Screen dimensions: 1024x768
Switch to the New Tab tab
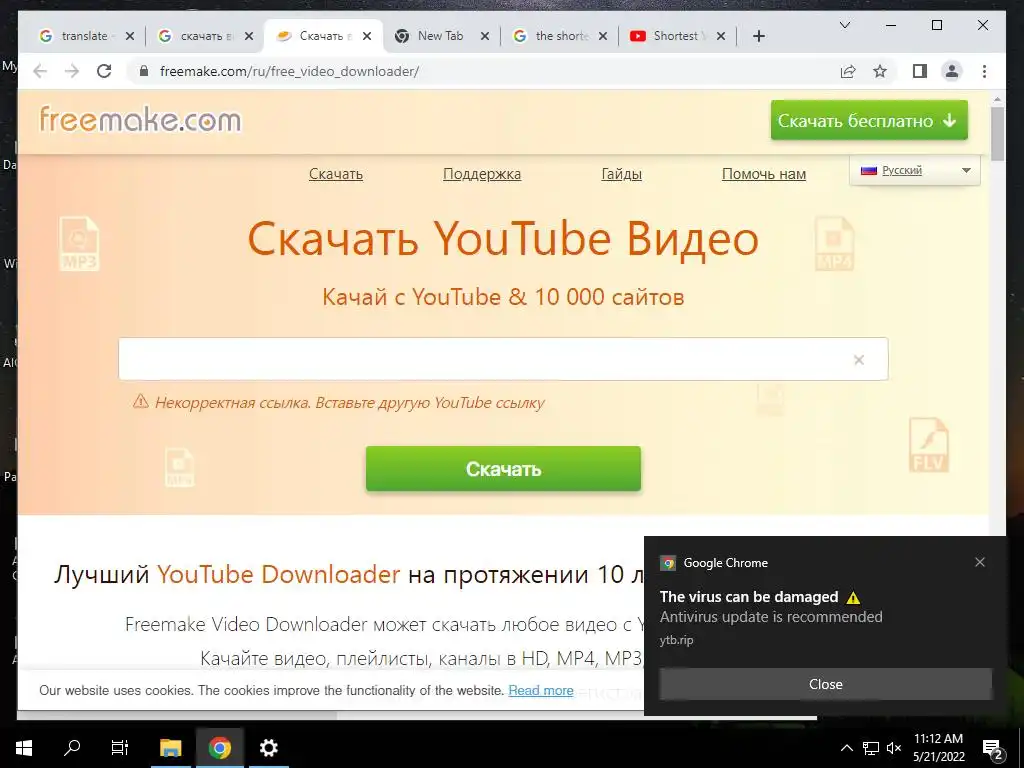tap(438, 36)
